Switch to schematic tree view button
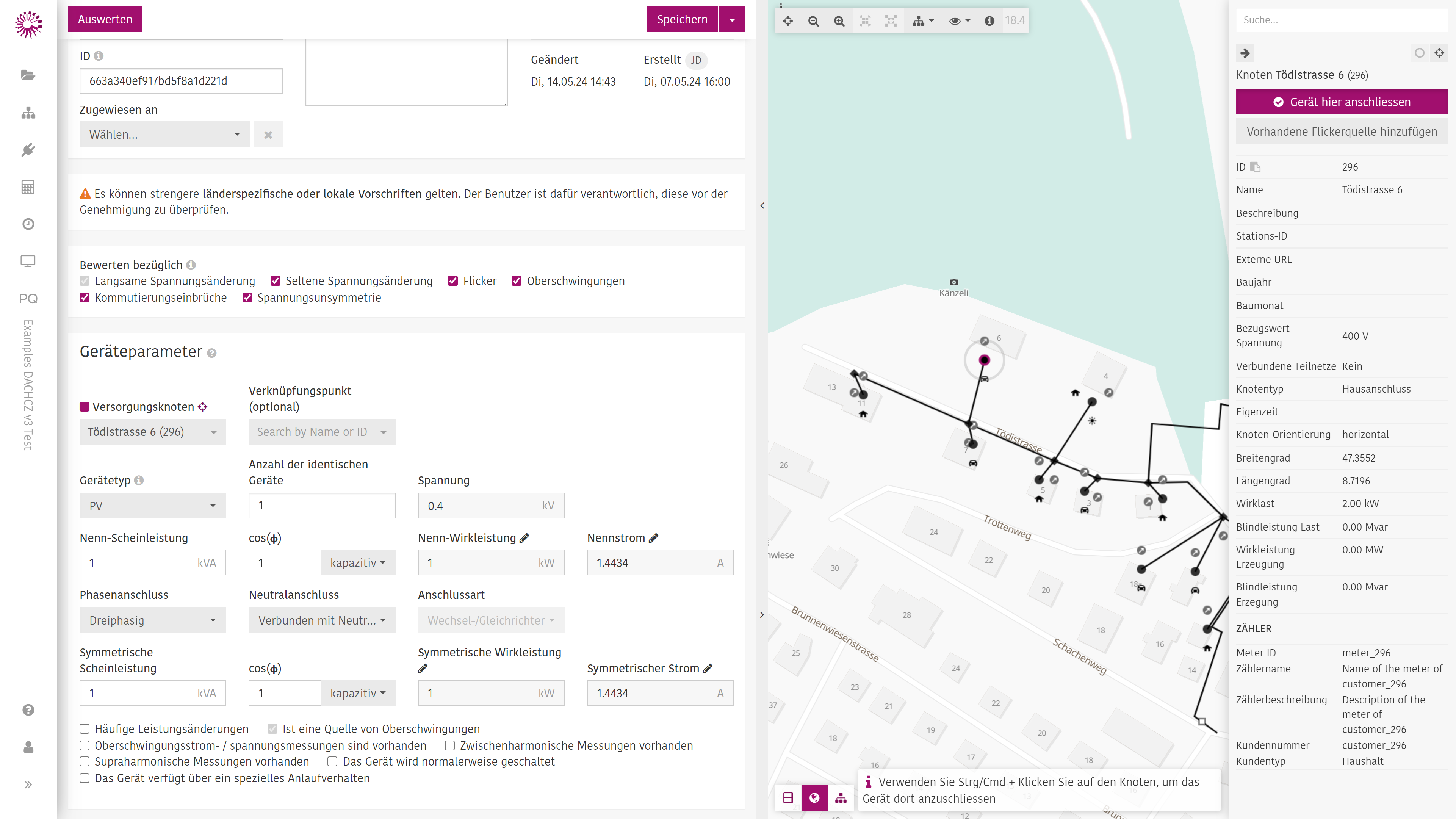This screenshot has height=819, width=1456. pos(841,797)
